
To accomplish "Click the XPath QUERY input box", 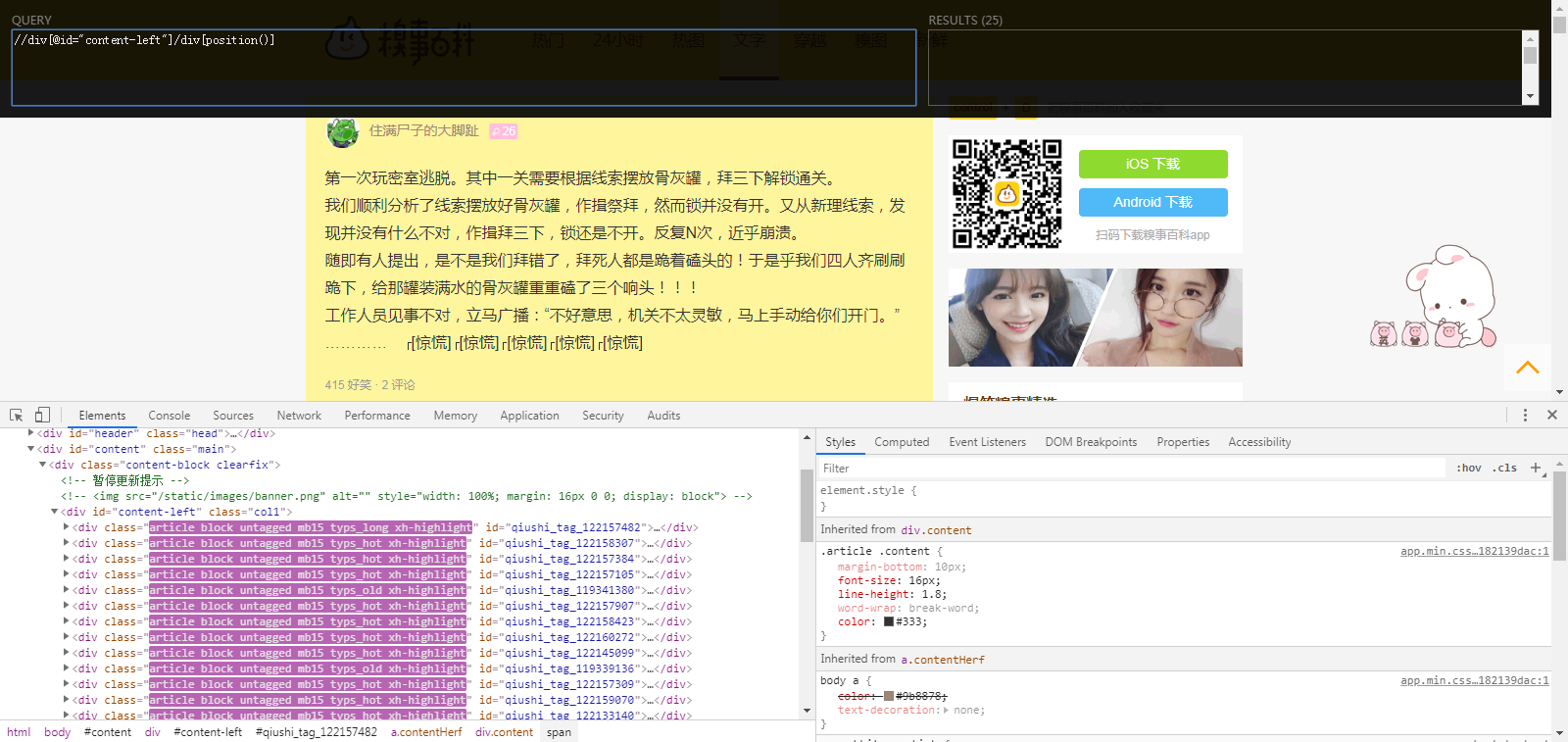I will 464,68.
